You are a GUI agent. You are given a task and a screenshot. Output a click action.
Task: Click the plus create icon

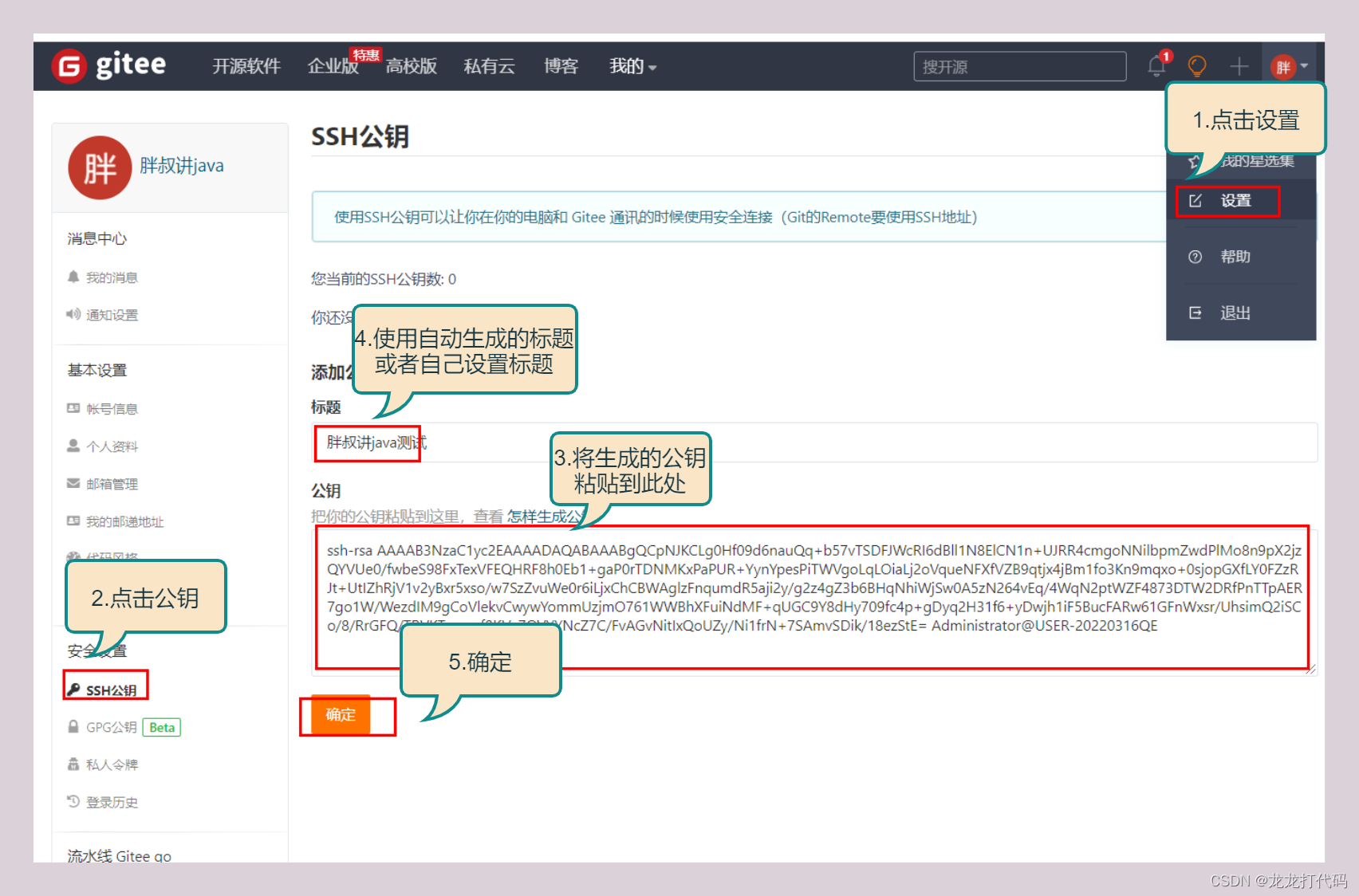point(1239,66)
